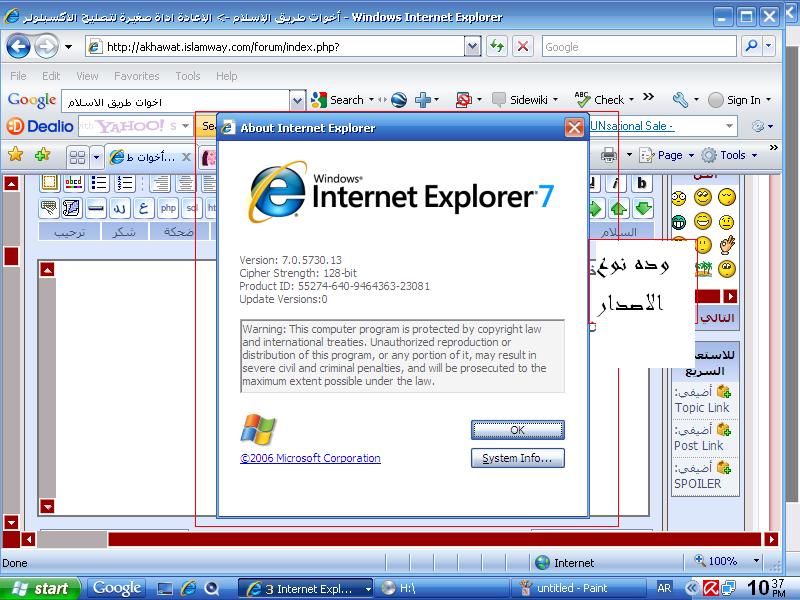This screenshot has width=800, height=600.
Task: Open Google Toolbar wrench settings
Action: [680, 99]
